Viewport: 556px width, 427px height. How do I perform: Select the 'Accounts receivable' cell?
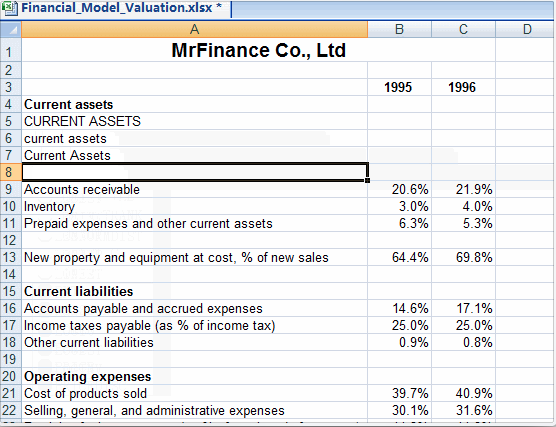pos(195,189)
